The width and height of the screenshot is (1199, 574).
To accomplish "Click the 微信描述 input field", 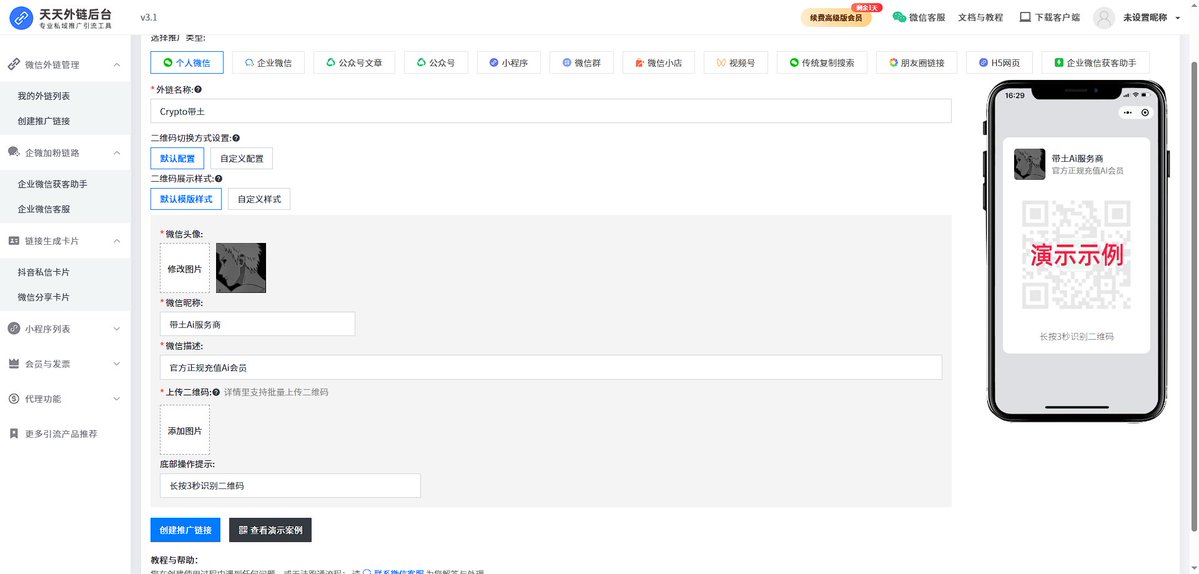I will (551, 368).
